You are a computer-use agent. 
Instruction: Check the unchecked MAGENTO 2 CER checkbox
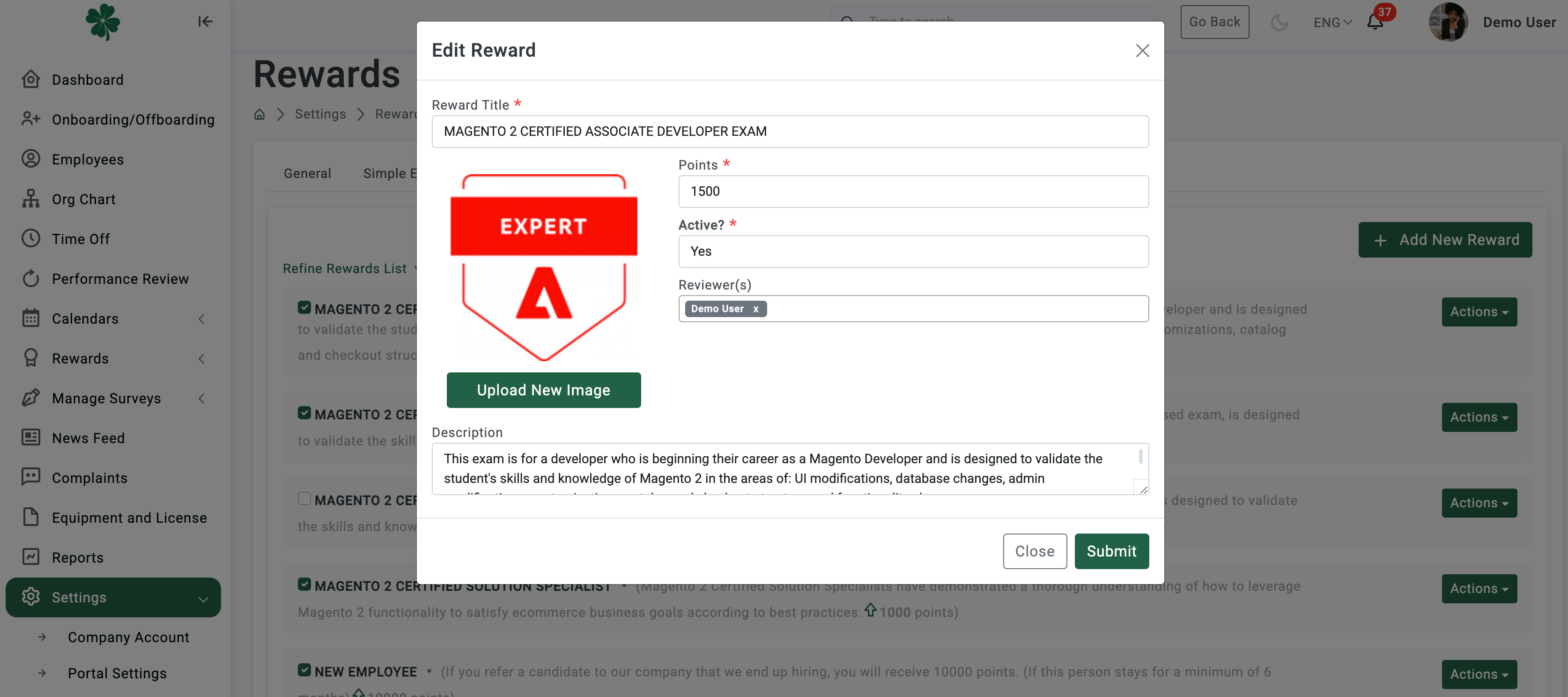pos(304,498)
